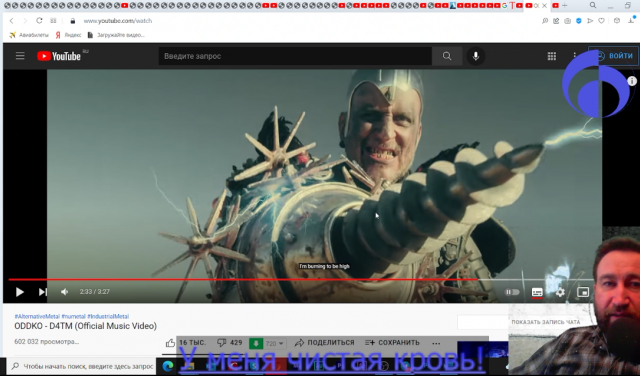
Task: Open more actions three-dot menu below video
Action: (x=436, y=343)
